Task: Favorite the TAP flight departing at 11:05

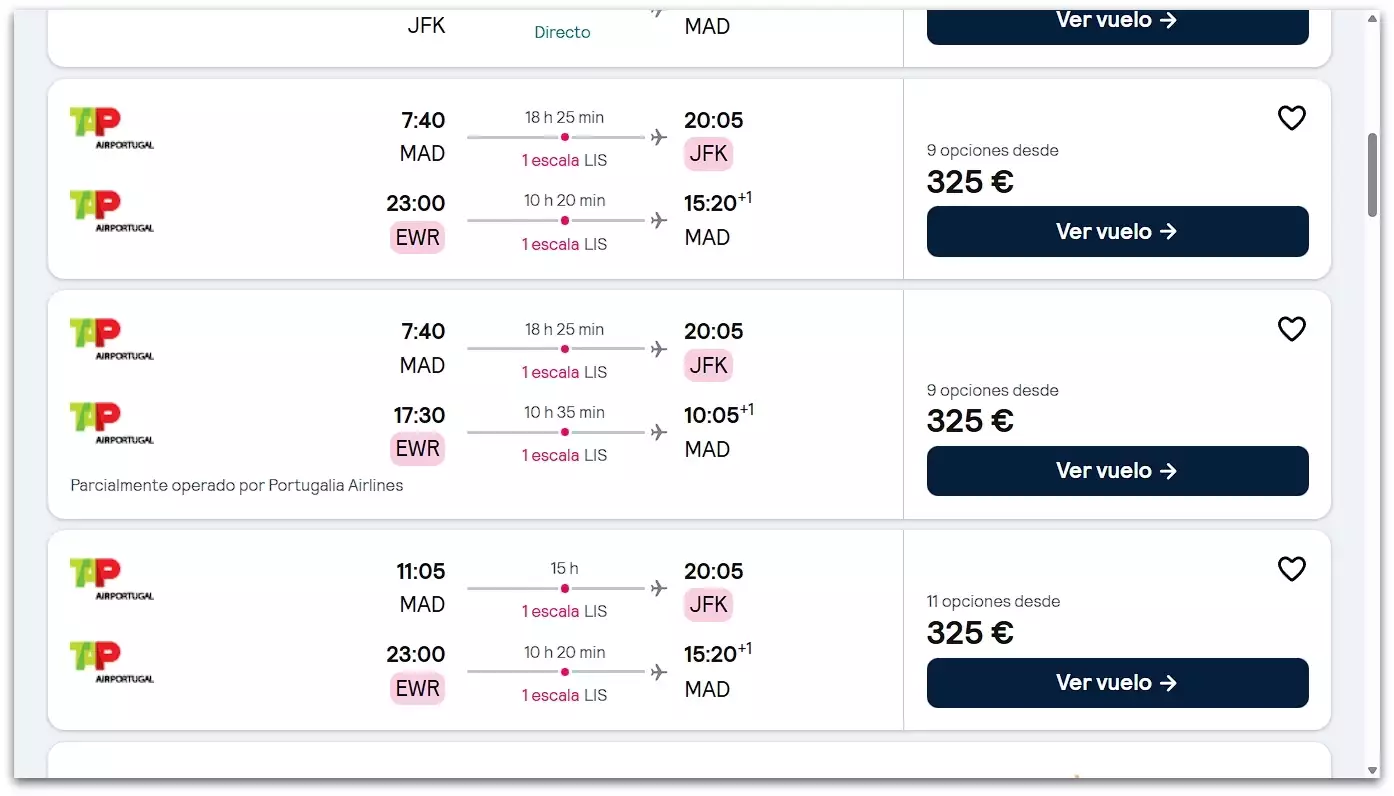Action: 1291,569
